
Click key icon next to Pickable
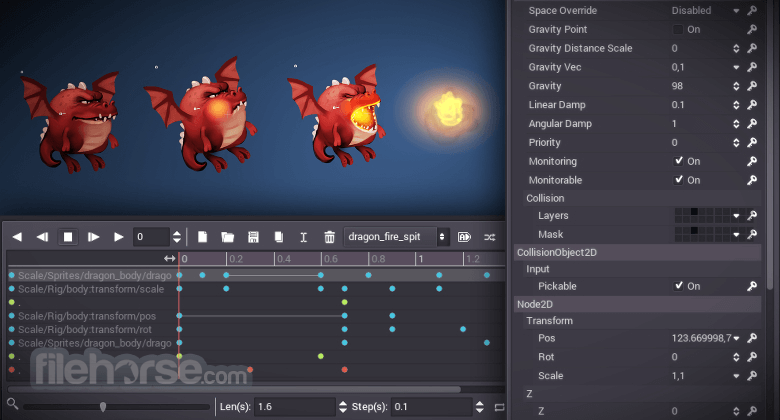click(x=752, y=286)
